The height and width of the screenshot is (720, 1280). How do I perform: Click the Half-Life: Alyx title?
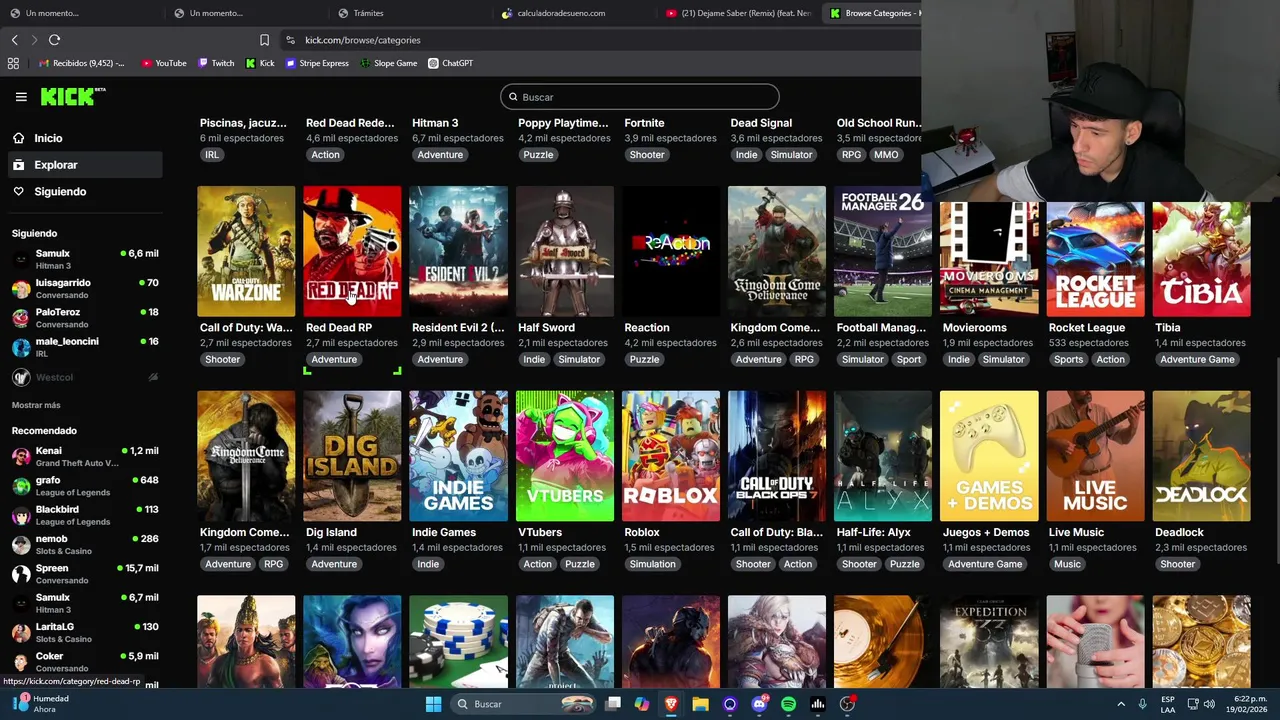(x=873, y=532)
